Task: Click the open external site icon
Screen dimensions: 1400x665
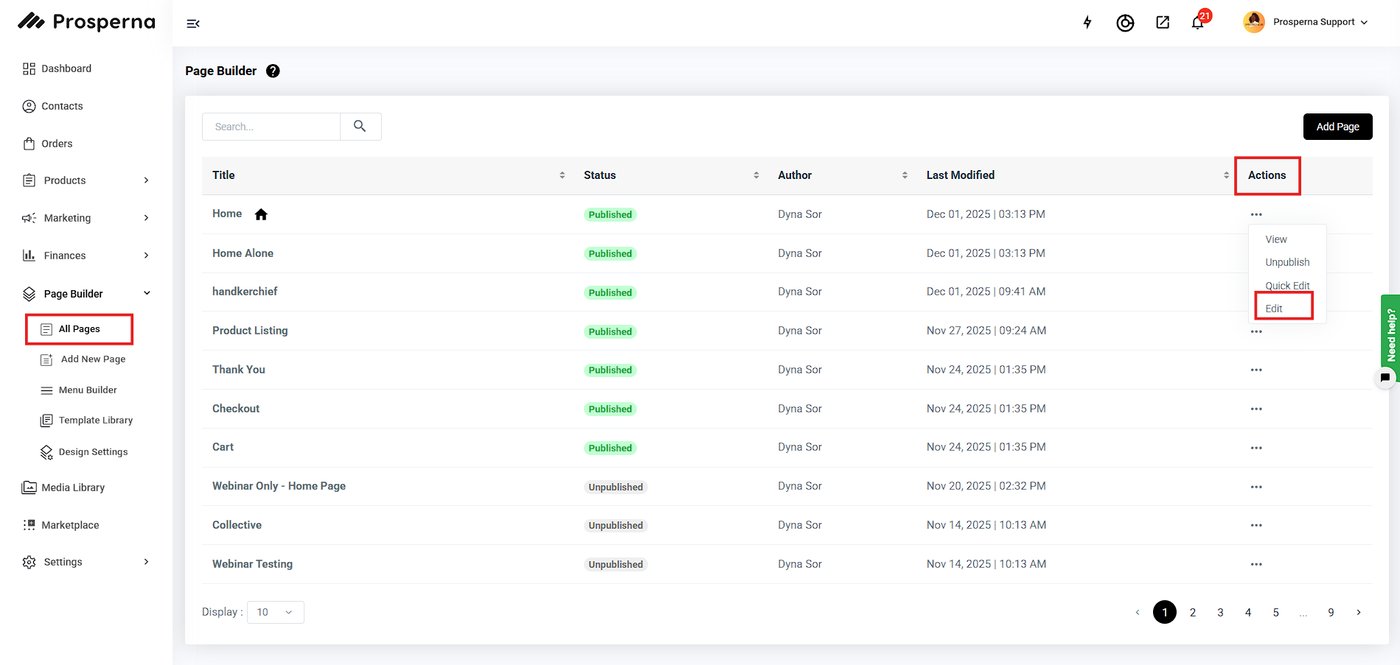Action: point(1162,22)
